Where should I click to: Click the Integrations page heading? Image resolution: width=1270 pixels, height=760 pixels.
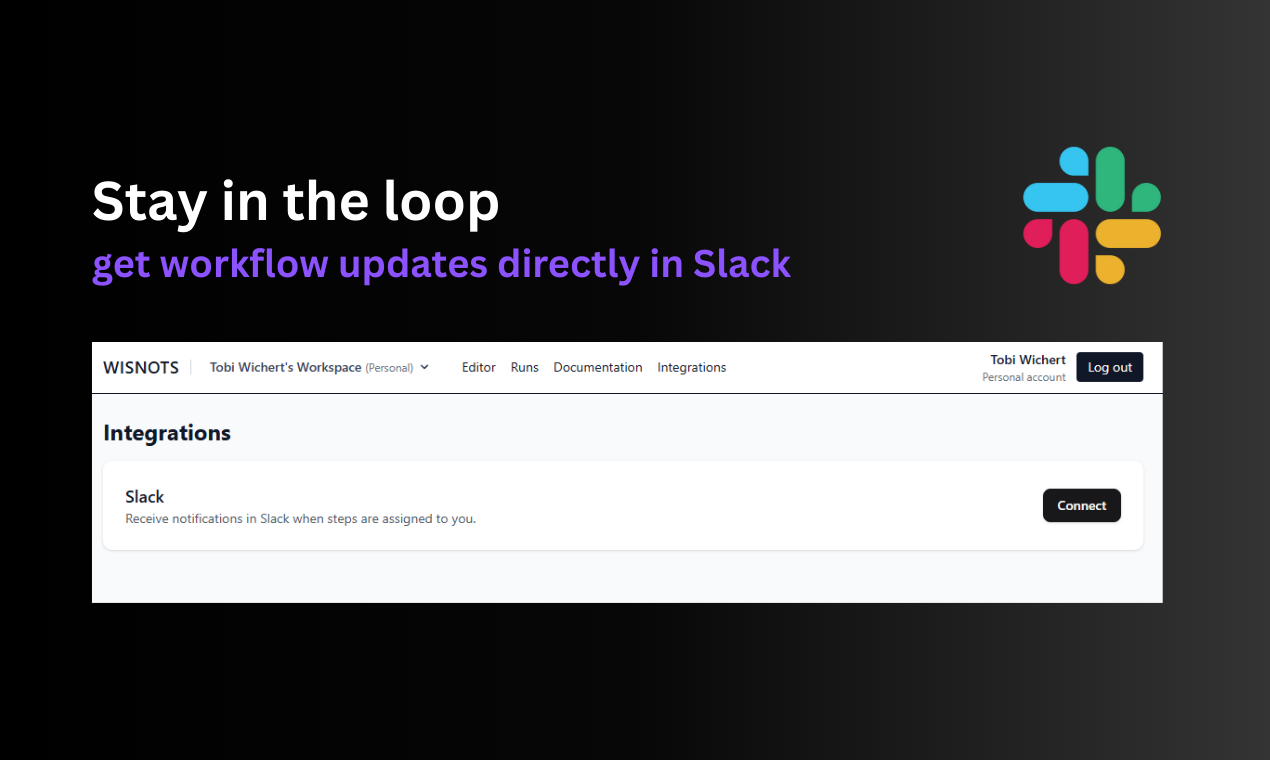167,433
